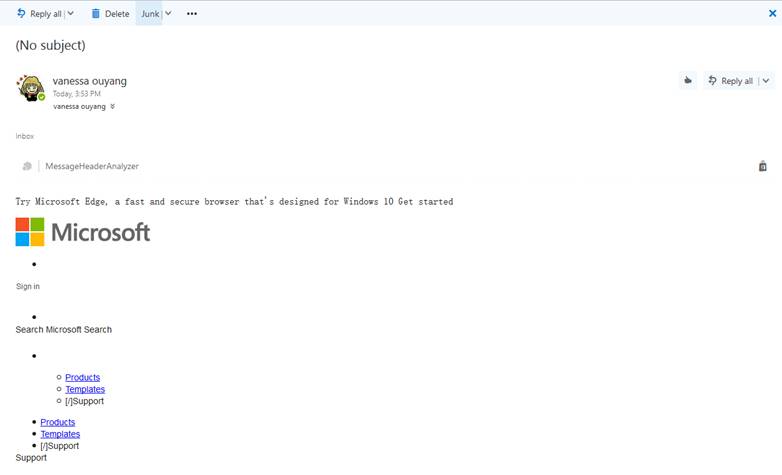
Task: Click the MessageHeaderAnalyzer add-in icon
Action: [x=27, y=166]
